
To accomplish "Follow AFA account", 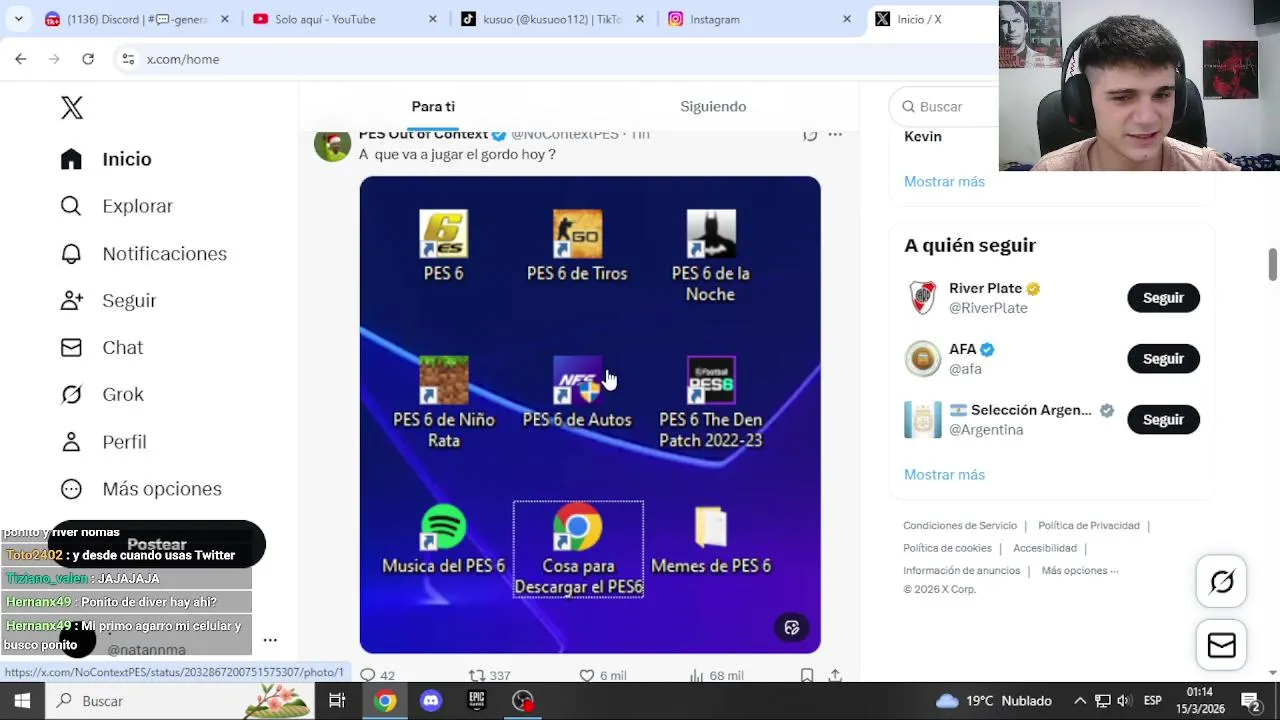I will (x=1163, y=359).
